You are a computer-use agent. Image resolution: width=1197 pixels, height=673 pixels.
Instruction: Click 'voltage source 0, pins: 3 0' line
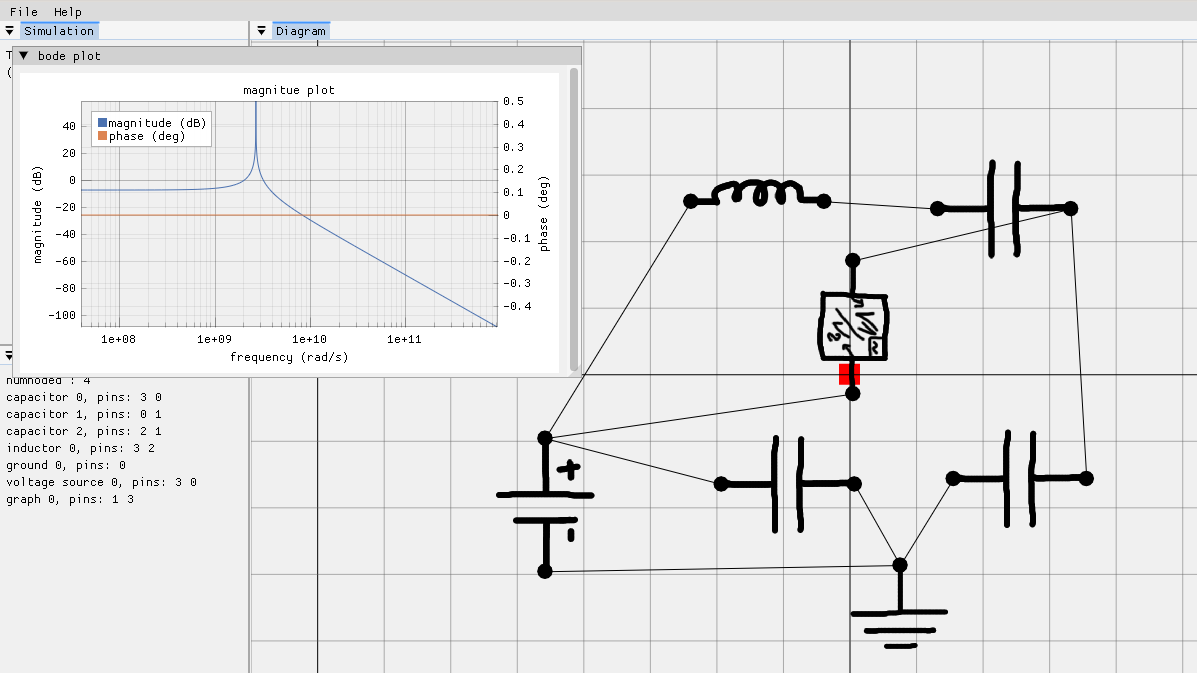click(x=102, y=482)
